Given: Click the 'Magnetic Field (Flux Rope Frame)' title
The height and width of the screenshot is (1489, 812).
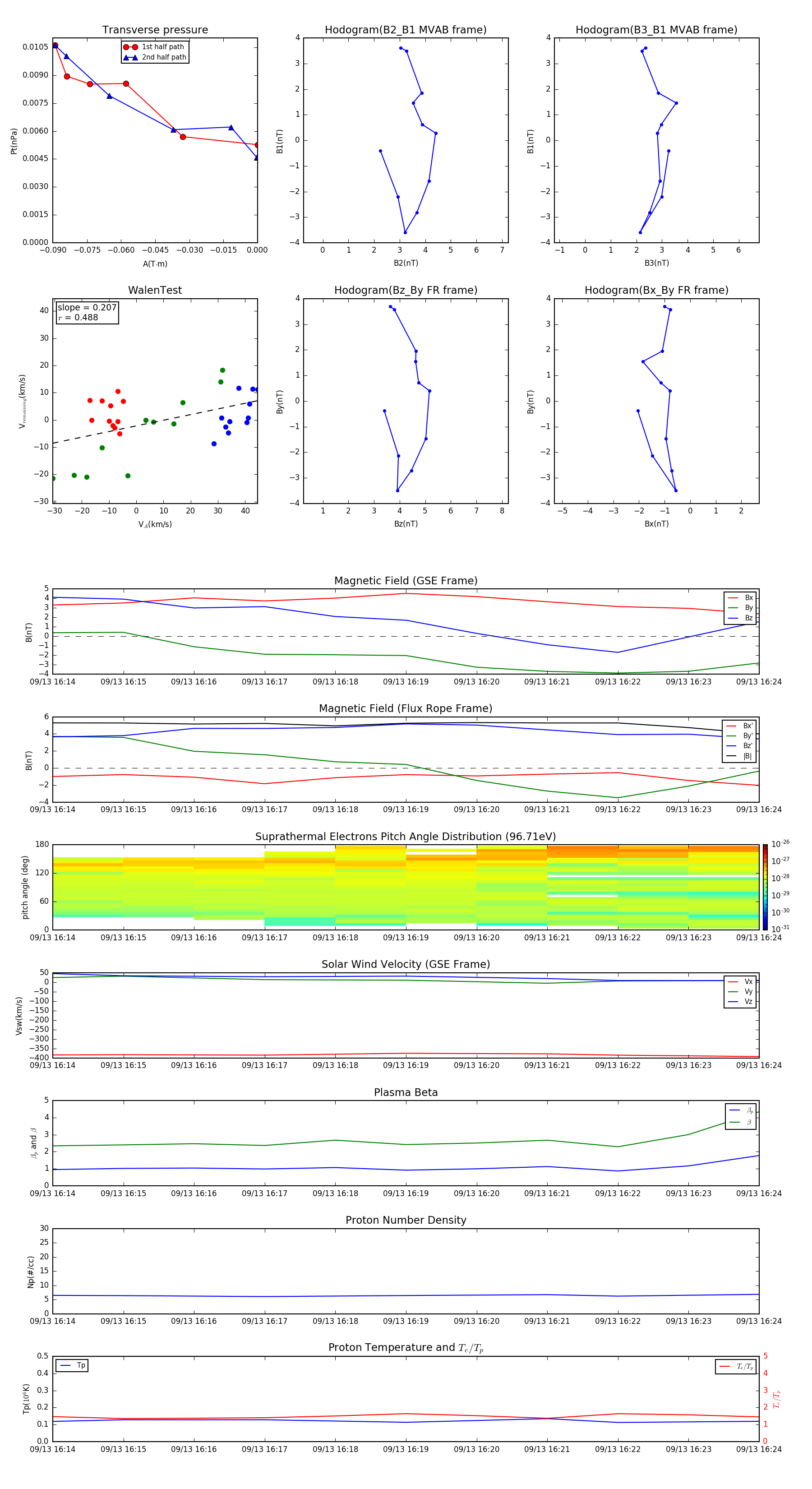Looking at the screenshot, I should pyautogui.click(x=406, y=709).
